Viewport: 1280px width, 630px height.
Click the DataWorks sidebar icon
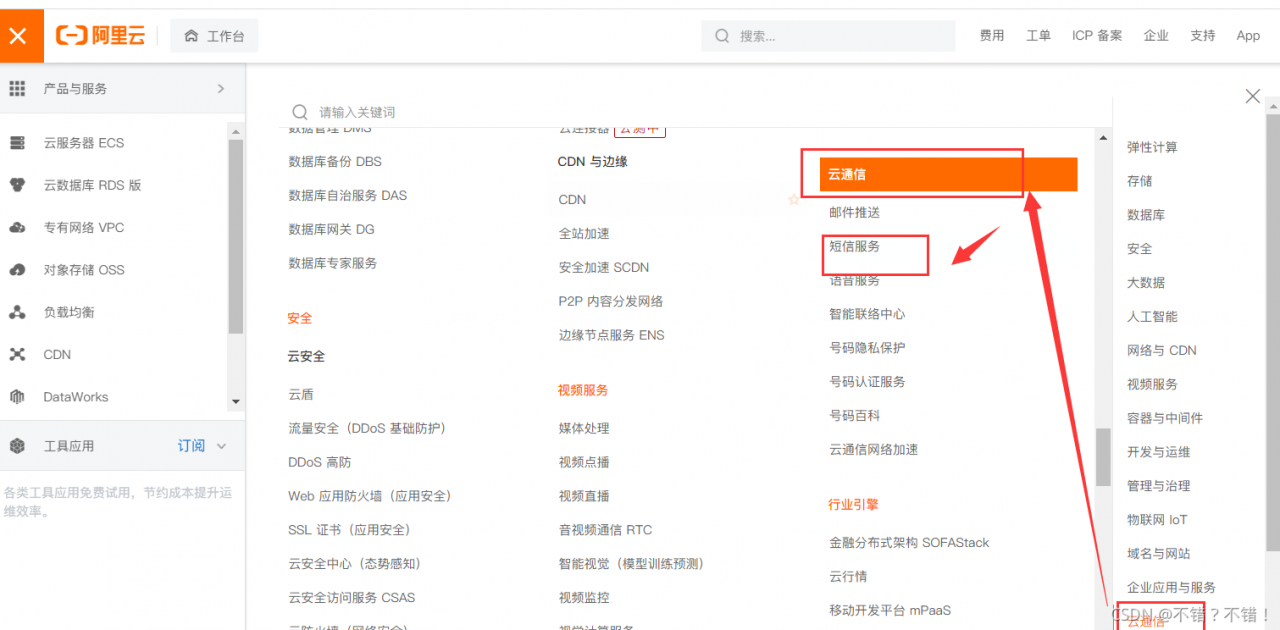[17, 397]
